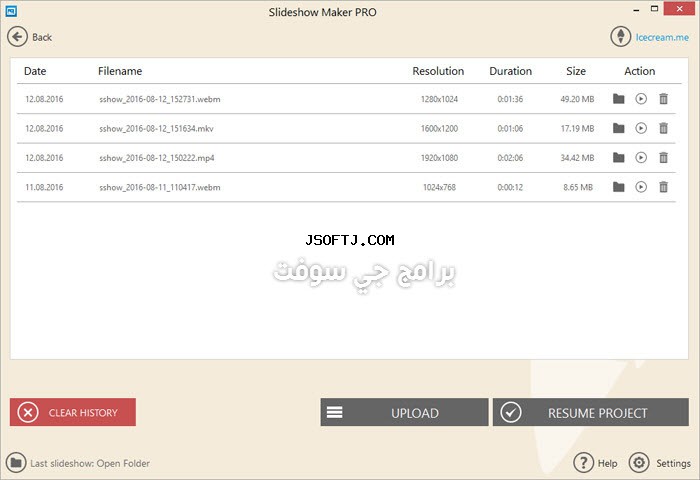Viewport: 700px width, 480px height.
Task: Sort by the Duration column header
Action: pyautogui.click(x=510, y=71)
